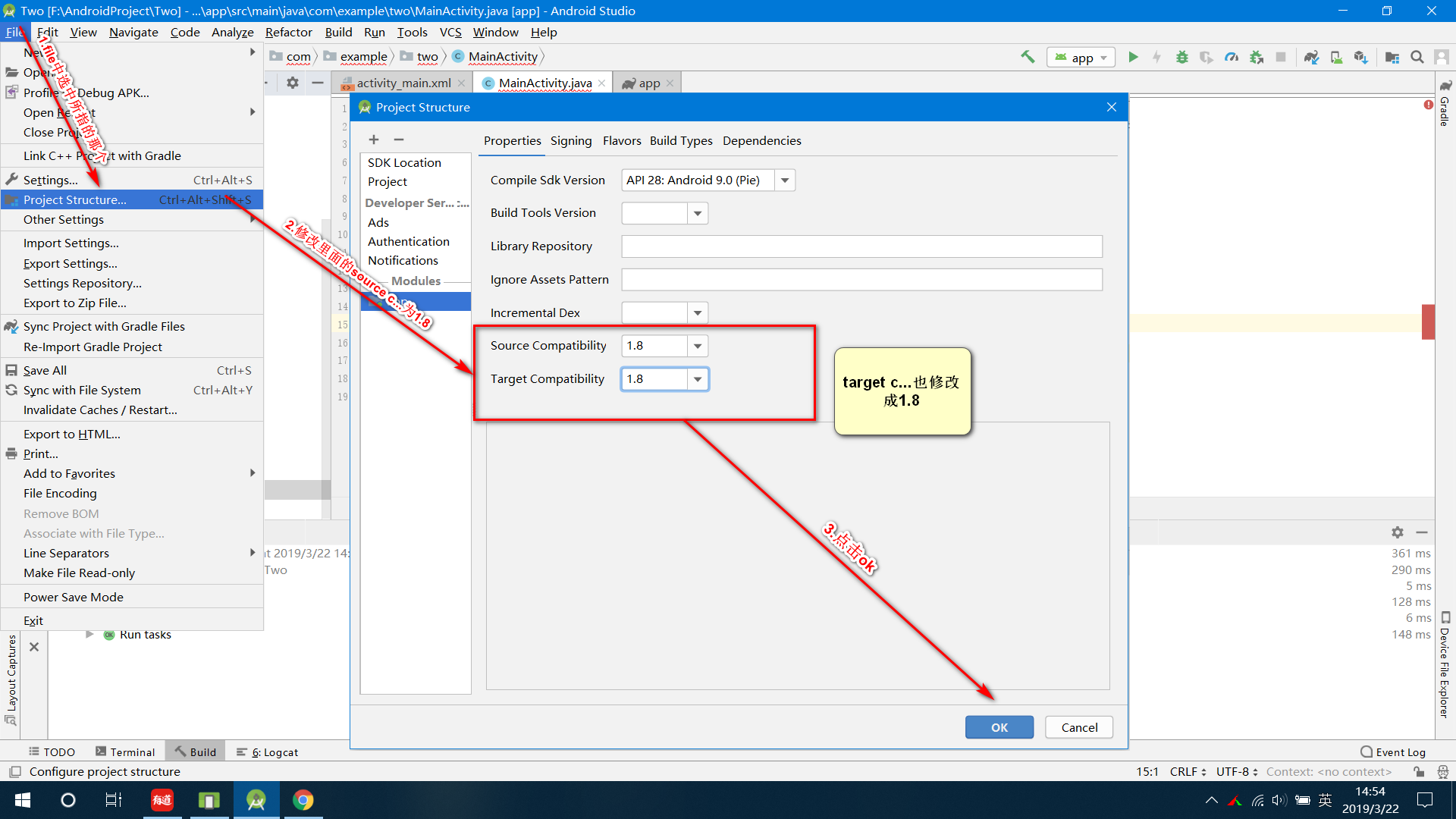Open the Android Profiler gauge icon
Viewport: 1456px width, 819px height.
tap(1232, 57)
